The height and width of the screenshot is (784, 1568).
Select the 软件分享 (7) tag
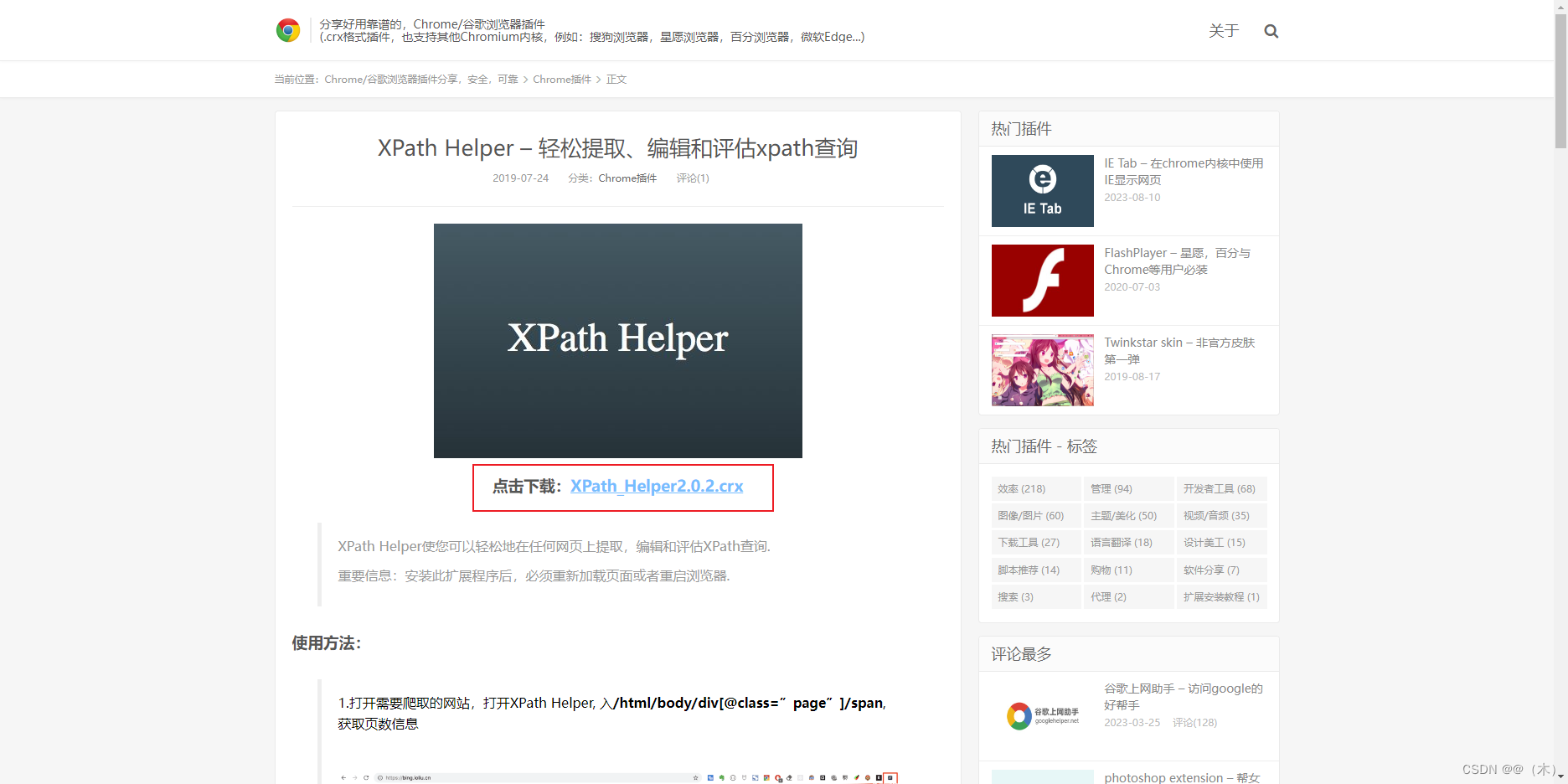point(1222,570)
